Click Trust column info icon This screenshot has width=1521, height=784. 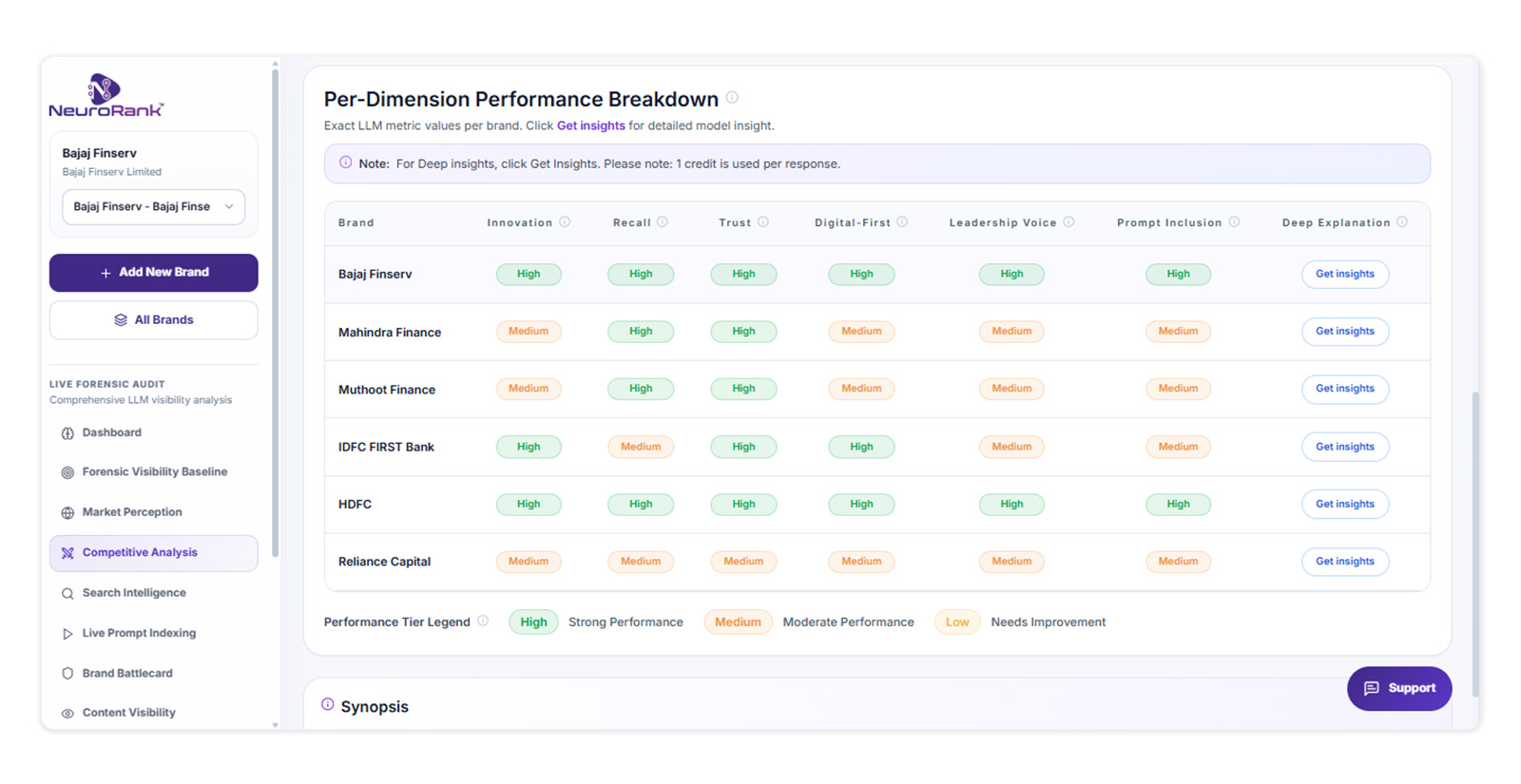(763, 222)
